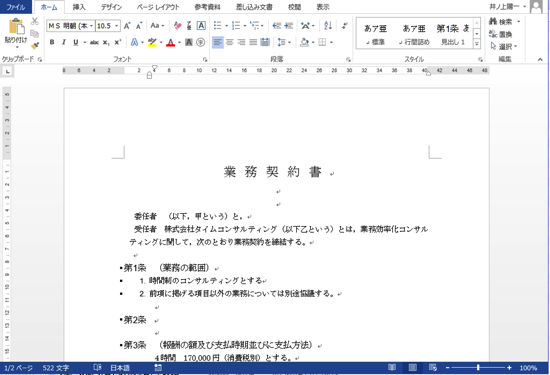Decrease paragraph indent
This screenshot has height=375, width=550.
[x=277, y=26]
